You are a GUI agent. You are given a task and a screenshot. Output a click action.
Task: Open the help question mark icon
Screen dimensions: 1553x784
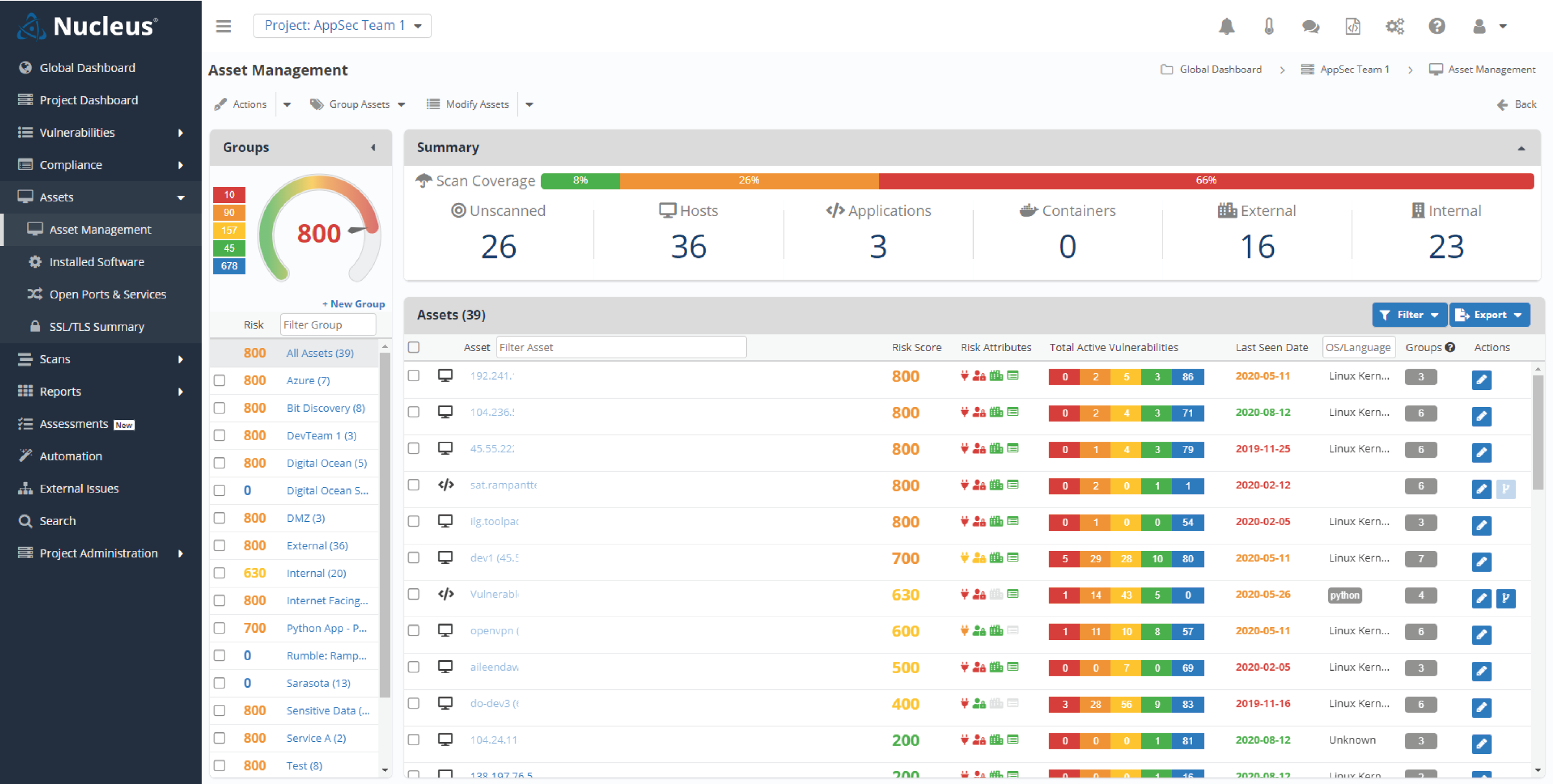click(1436, 26)
